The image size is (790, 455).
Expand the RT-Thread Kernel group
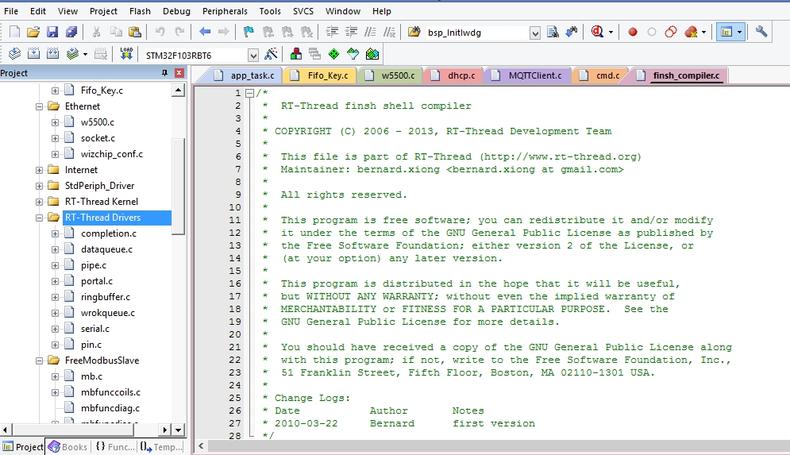(39, 202)
